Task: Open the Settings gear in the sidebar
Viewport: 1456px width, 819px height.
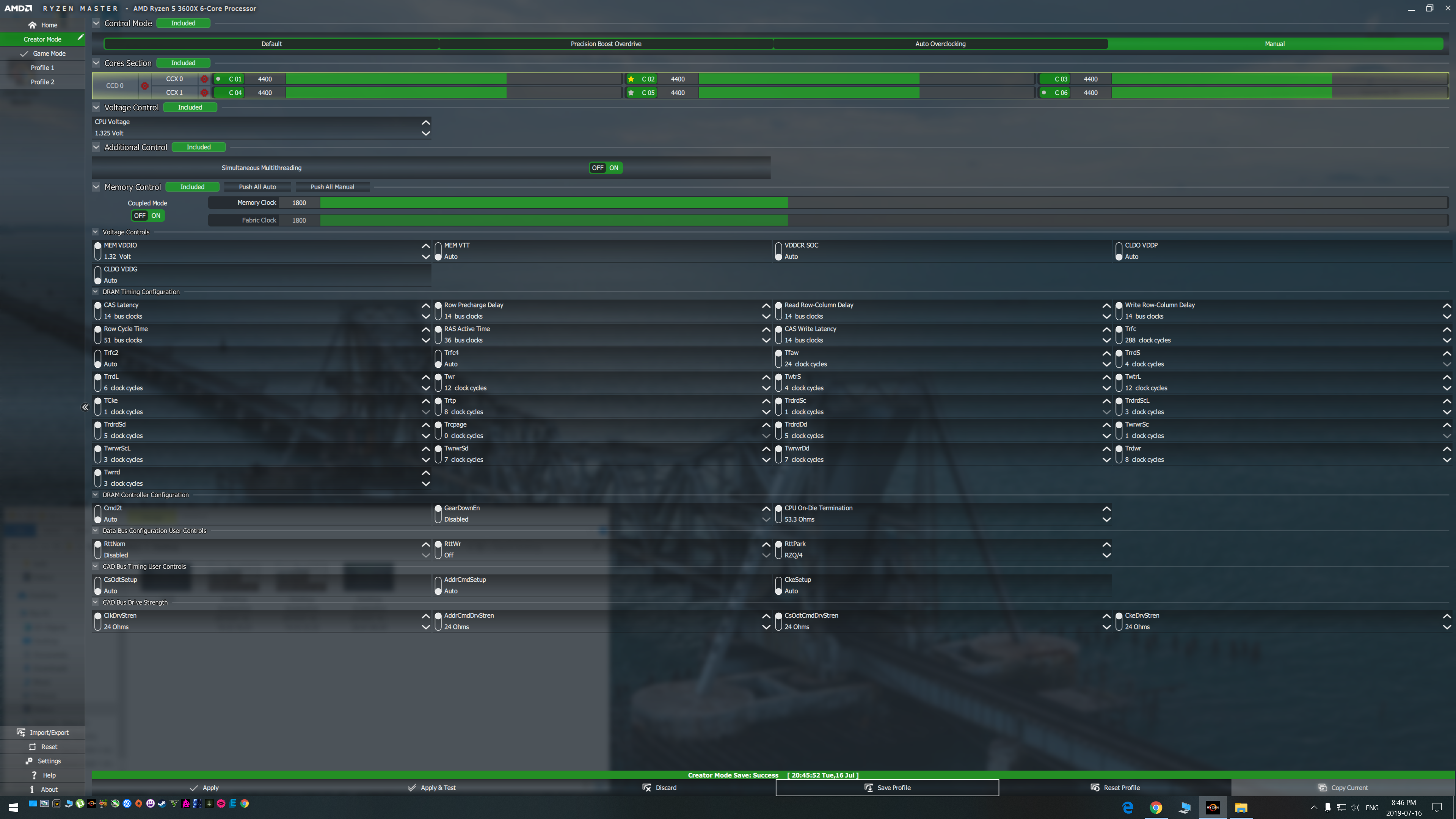Action: 30,761
